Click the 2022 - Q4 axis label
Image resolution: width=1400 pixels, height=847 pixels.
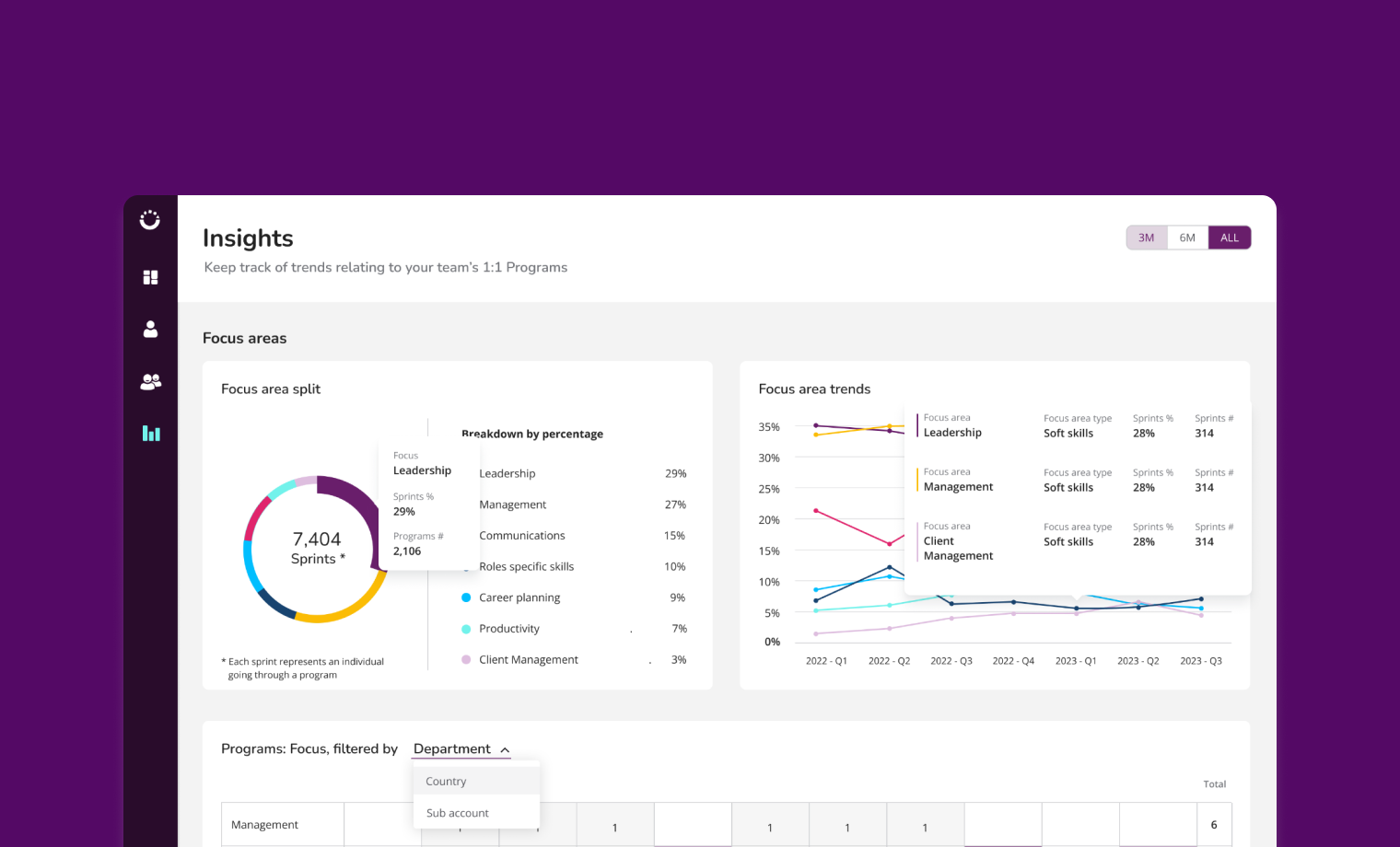pyautogui.click(x=1013, y=661)
